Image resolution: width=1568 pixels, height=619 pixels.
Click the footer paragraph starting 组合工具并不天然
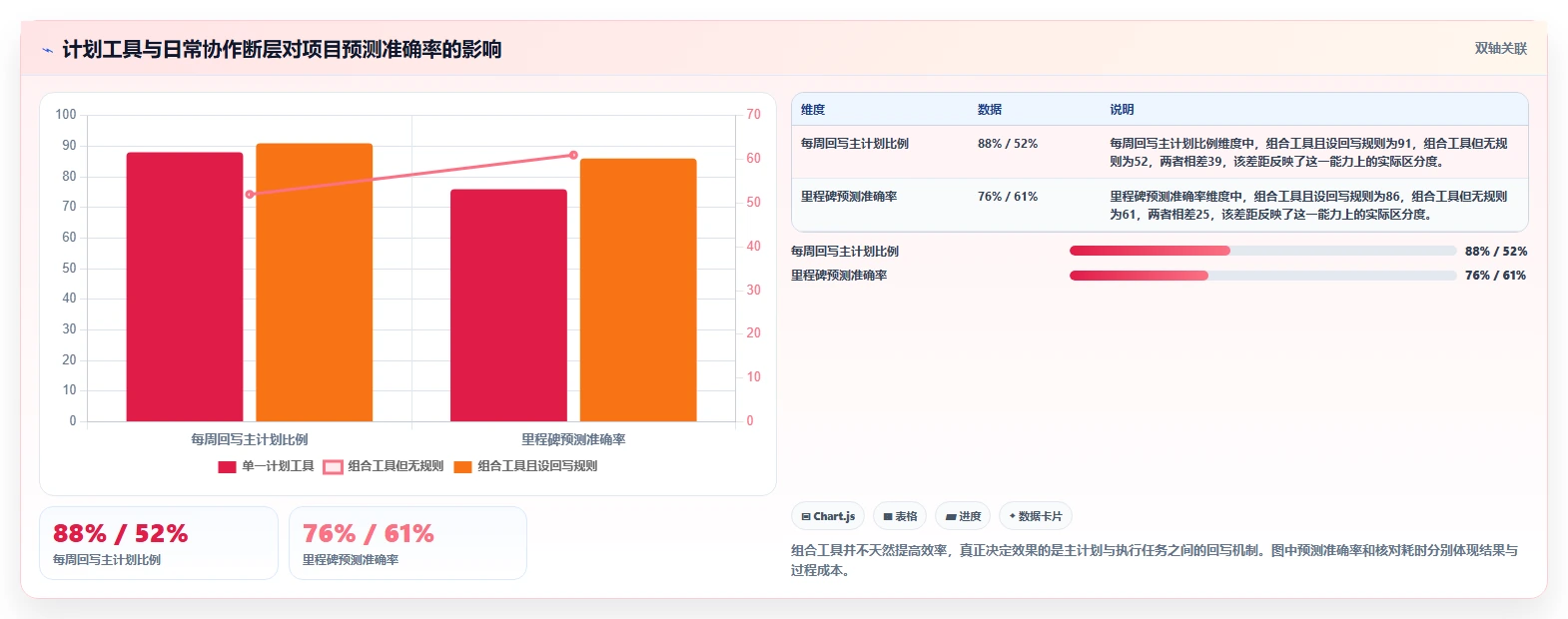tap(1155, 560)
